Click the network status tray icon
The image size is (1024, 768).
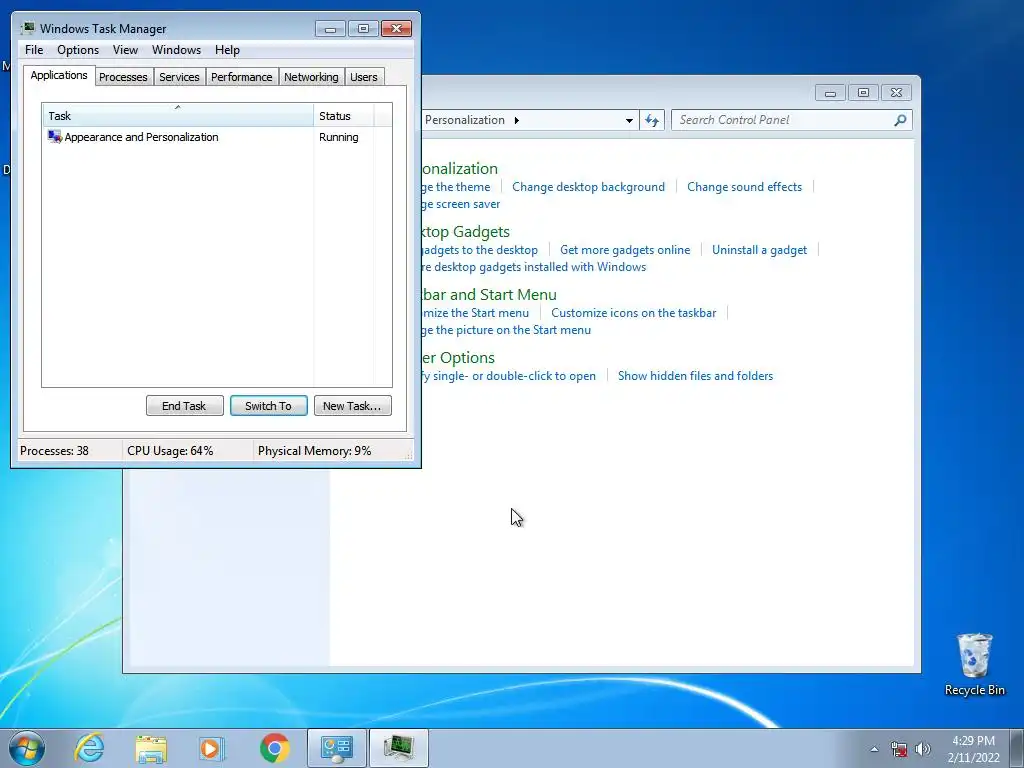(x=899, y=749)
